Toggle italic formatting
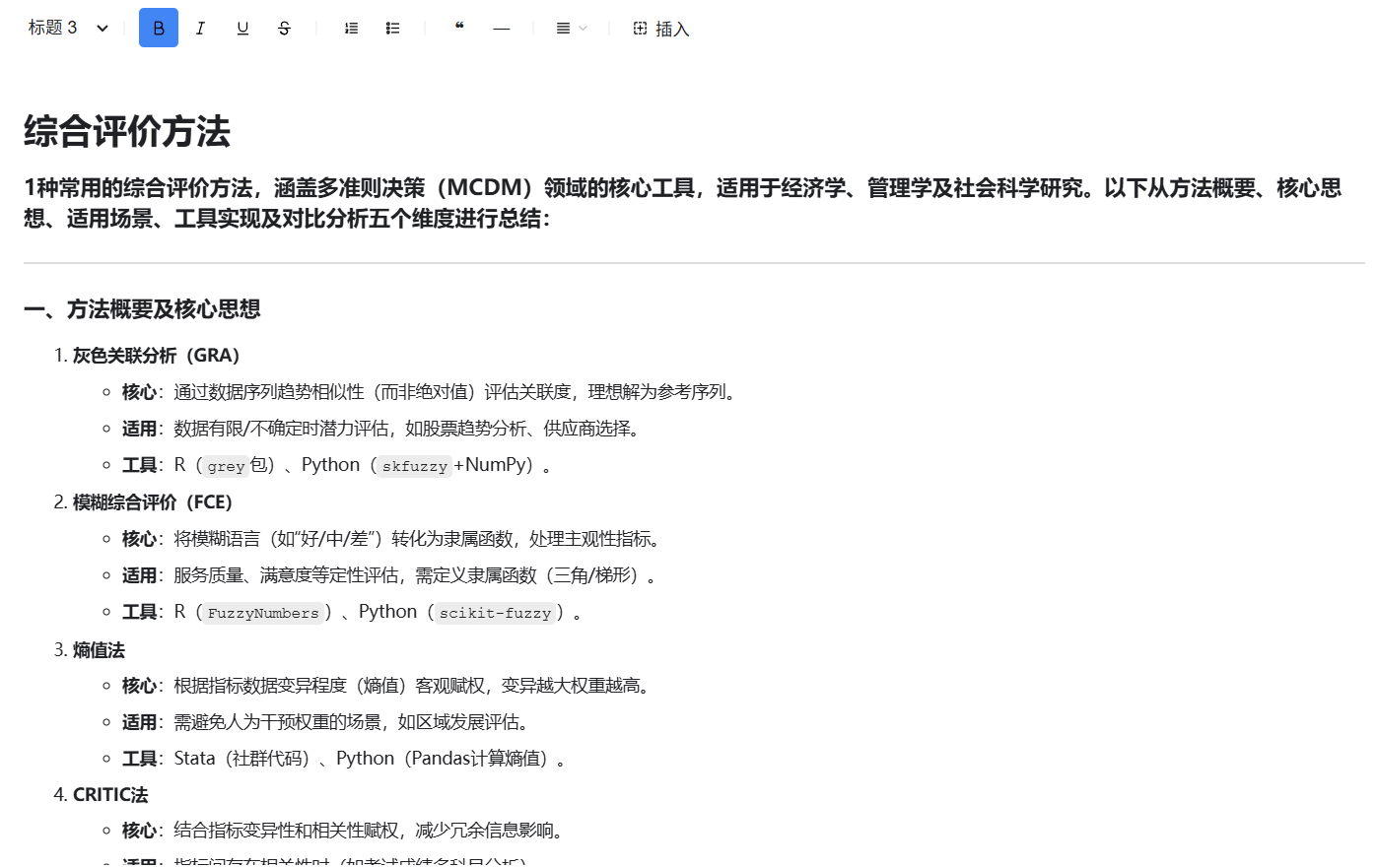 (x=200, y=28)
